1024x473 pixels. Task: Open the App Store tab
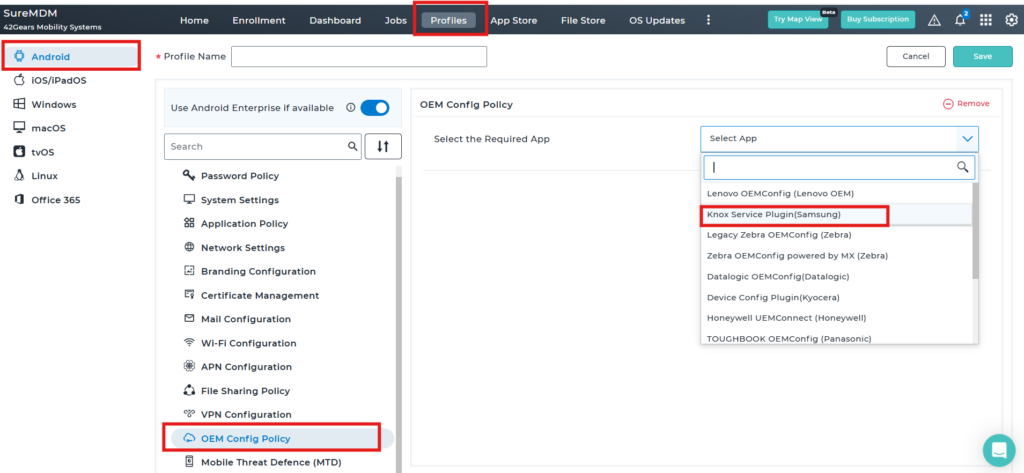pos(514,20)
